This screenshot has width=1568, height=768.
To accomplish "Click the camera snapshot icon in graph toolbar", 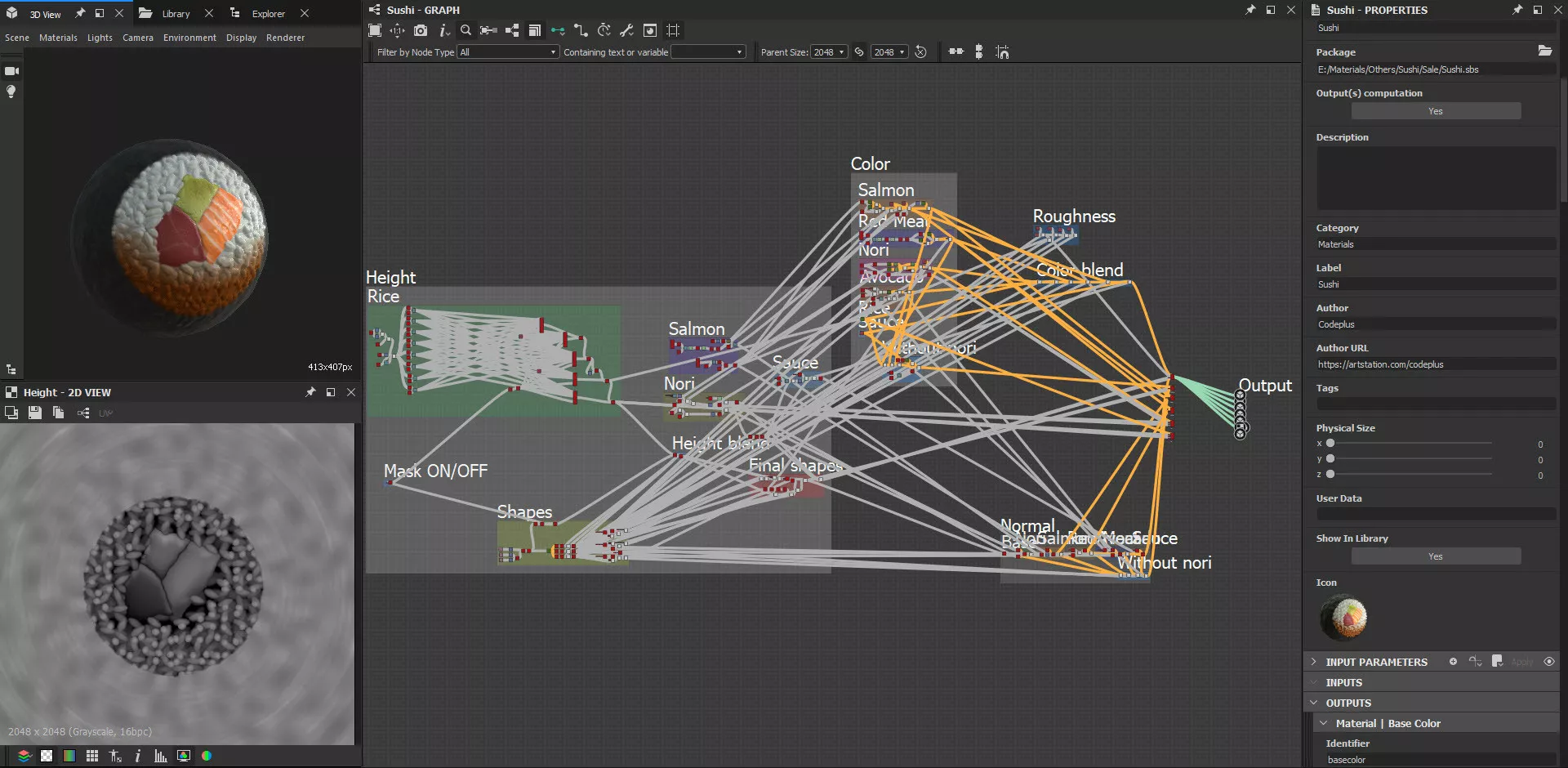I will click(421, 30).
